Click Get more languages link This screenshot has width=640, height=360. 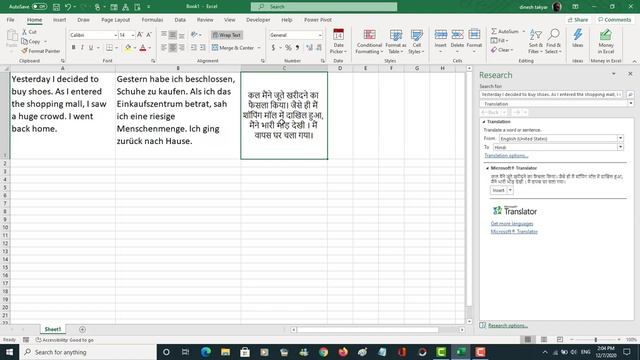pos(512,224)
